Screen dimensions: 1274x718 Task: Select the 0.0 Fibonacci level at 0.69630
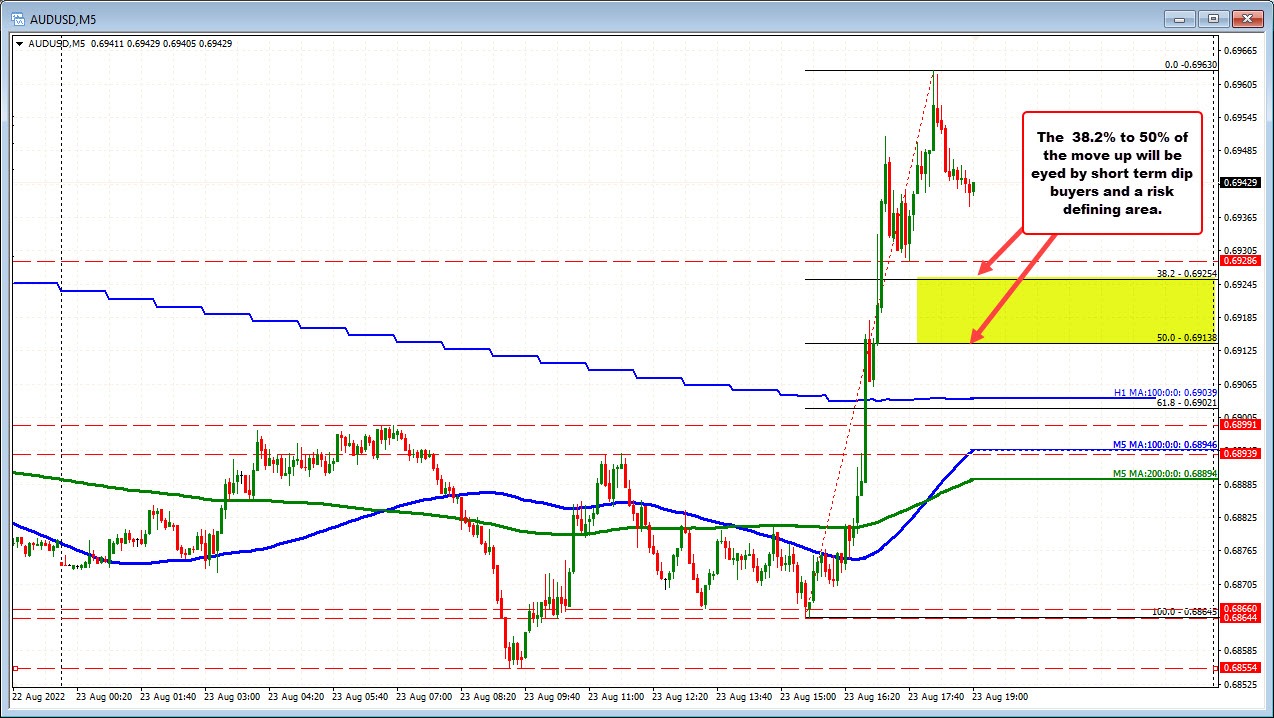pyautogui.click(x=1190, y=64)
